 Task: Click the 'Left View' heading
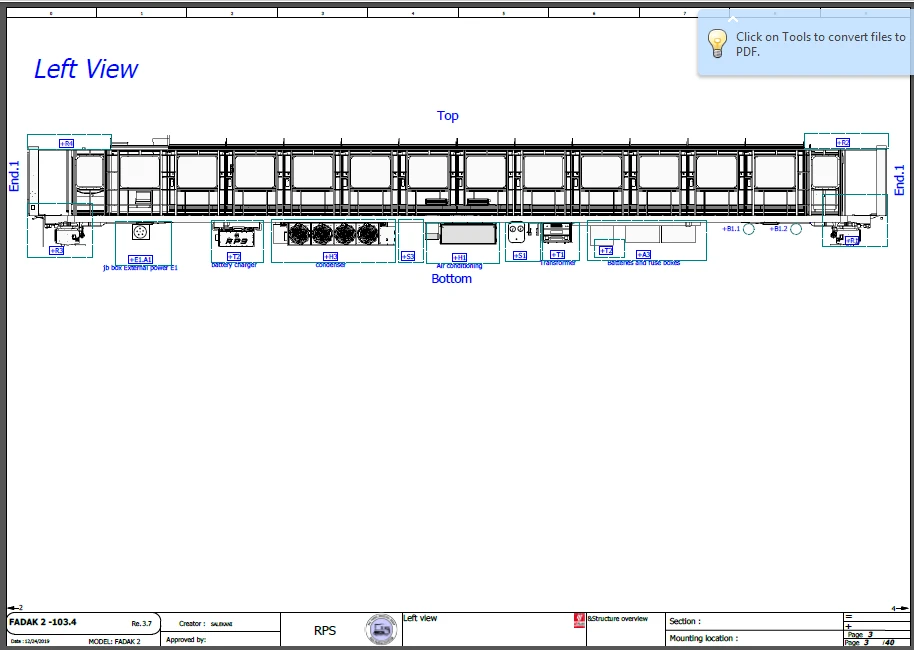(x=86, y=69)
